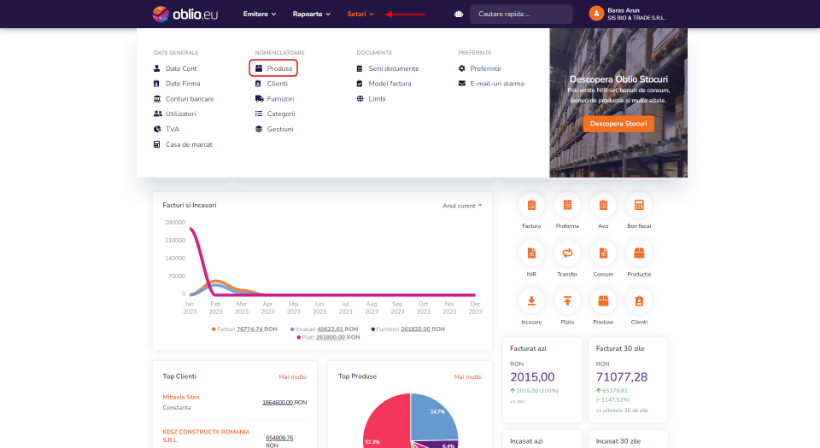Click the Plata quick action icon
This screenshot has width=820, height=448.
pyautogui.click(x=567, y=301)
